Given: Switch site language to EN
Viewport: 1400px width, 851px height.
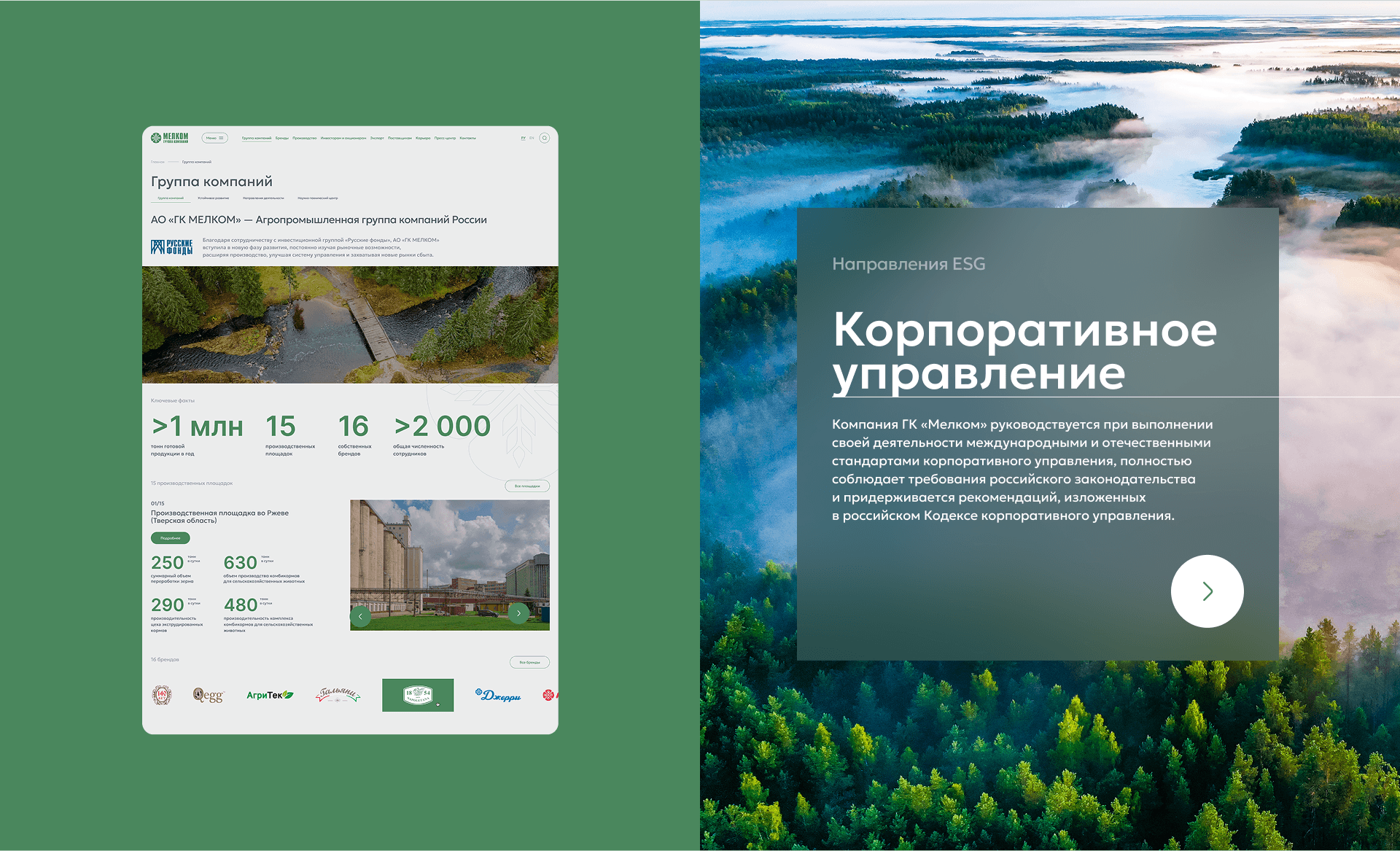Looking at the screenshot, I should point(532,138).
